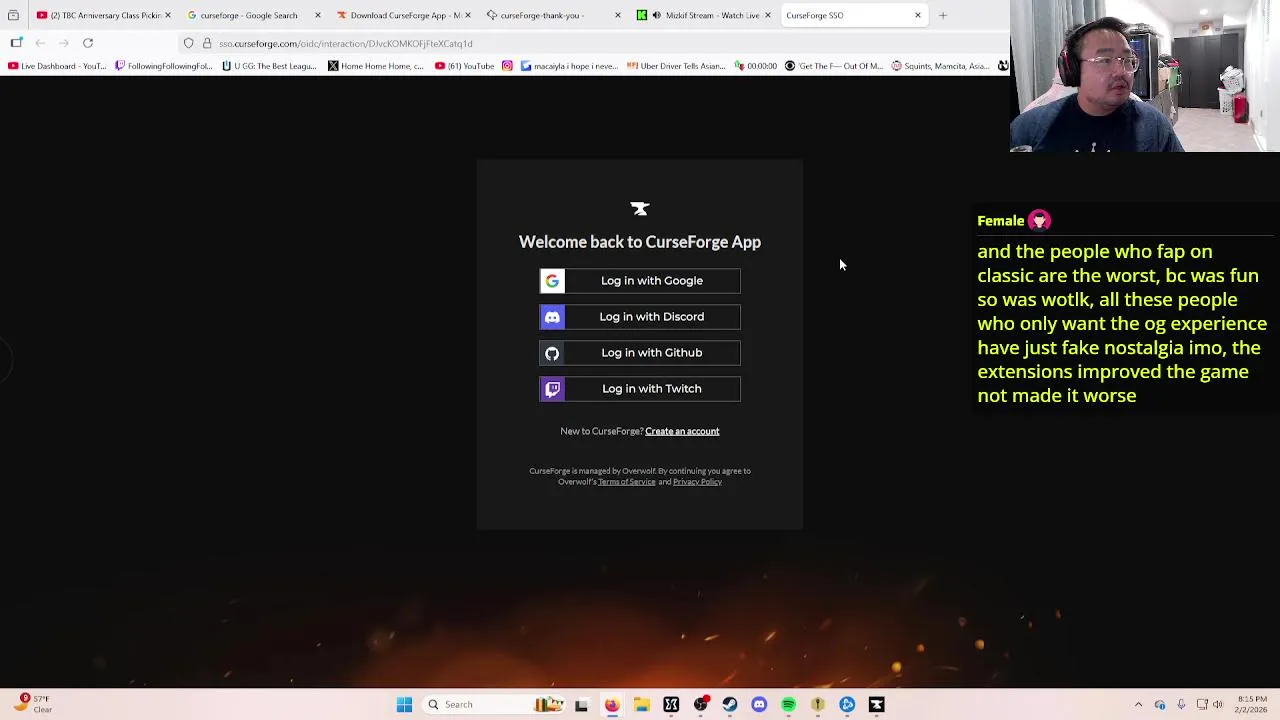1280x720 pixels.
Task: Open the Terms of Service link
Action: pyautogui.click(x=627, y=482)
